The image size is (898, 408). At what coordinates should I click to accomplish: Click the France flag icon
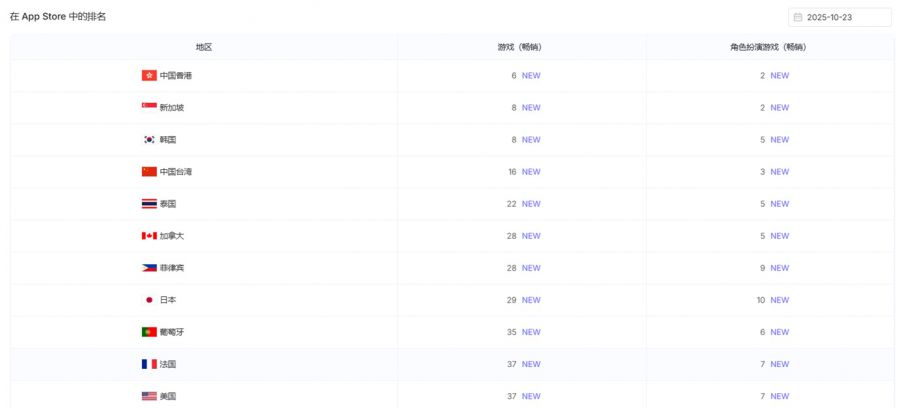pyautogui.click(x=149, y=364)
